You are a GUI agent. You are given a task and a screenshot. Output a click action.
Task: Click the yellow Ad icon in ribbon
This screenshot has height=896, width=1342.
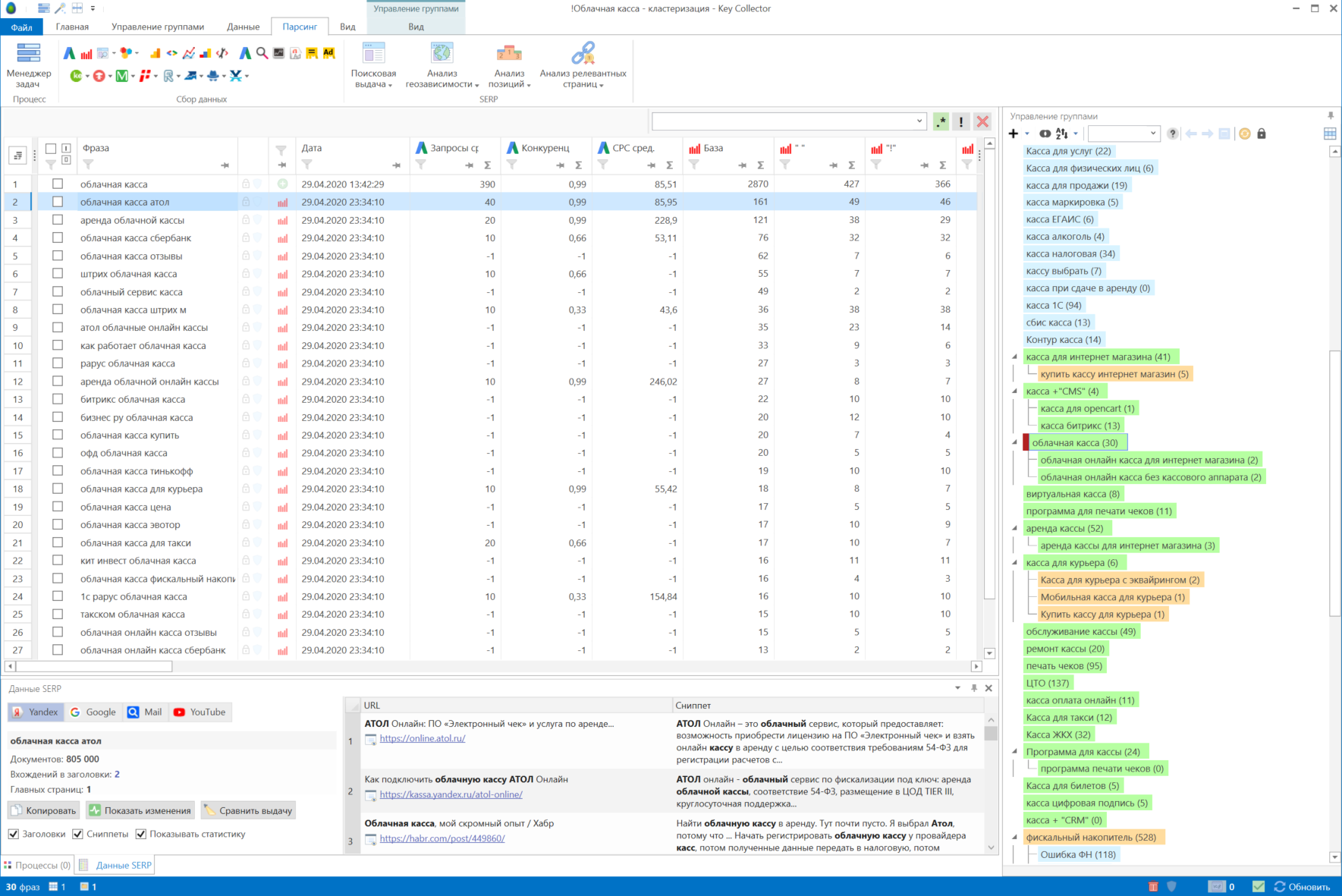pyautogui.click(x=328, y=53)
